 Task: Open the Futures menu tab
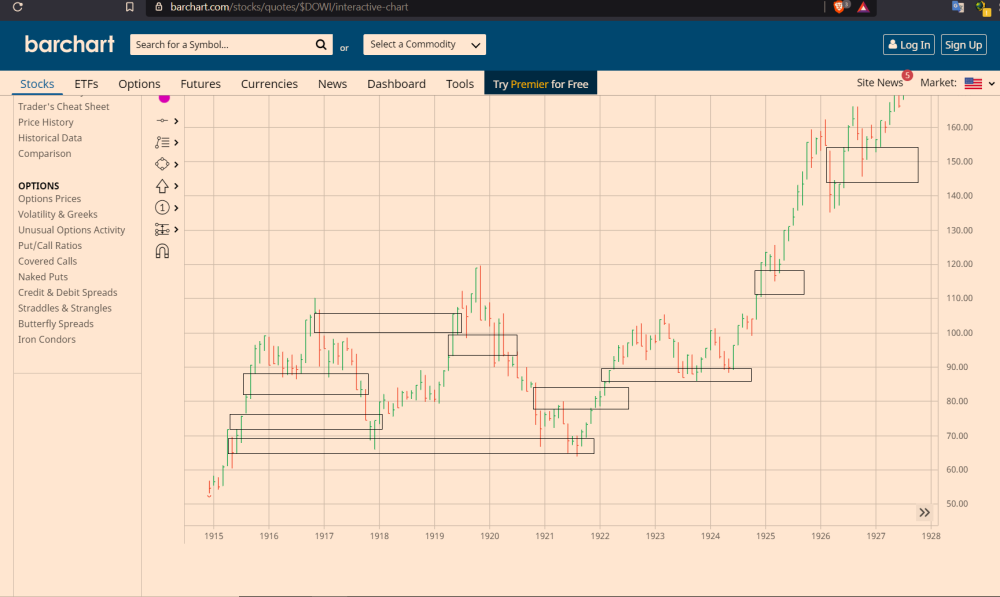pos(200,84)
